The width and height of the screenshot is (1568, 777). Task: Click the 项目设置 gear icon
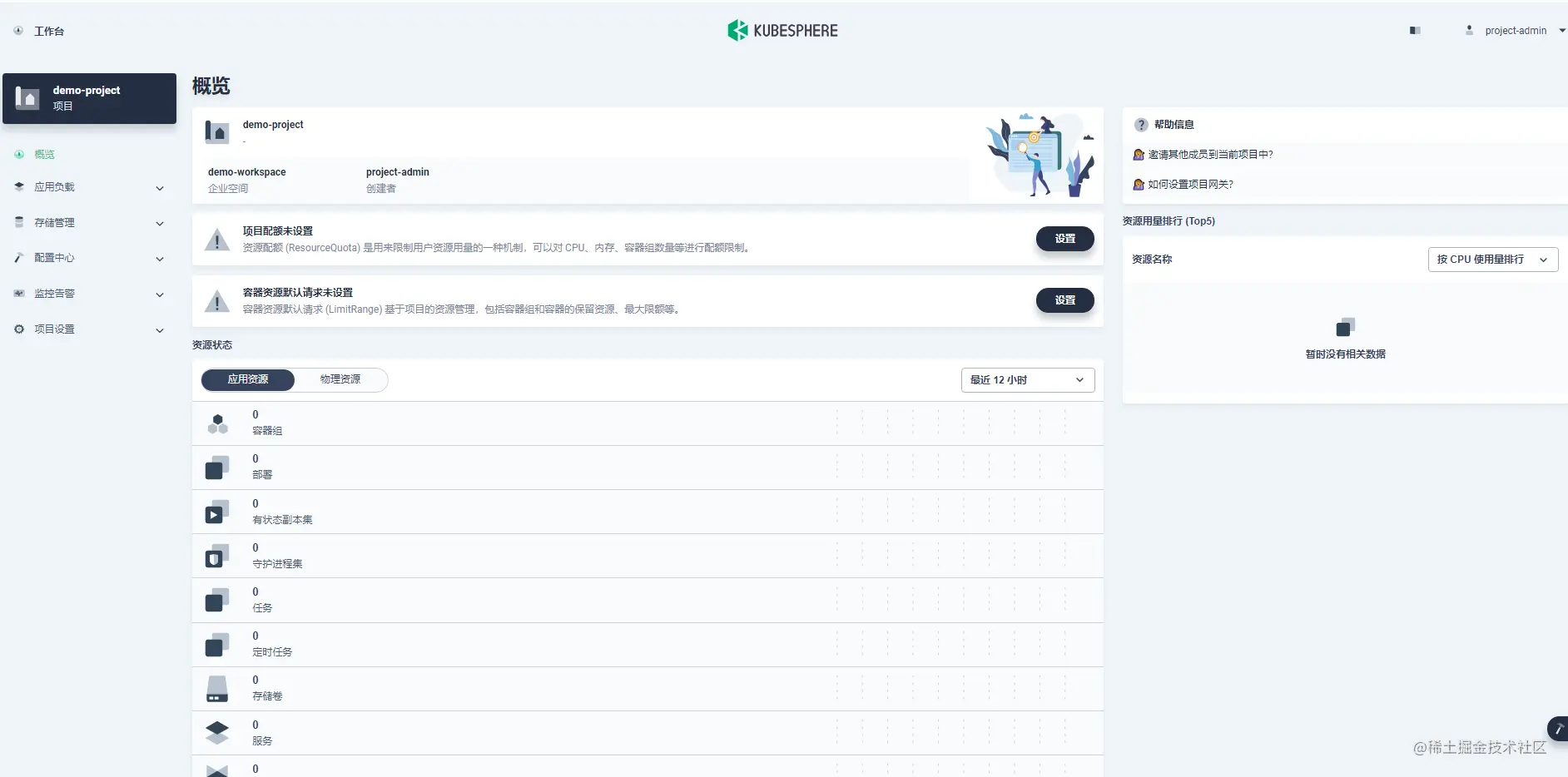tap(19, 329)
